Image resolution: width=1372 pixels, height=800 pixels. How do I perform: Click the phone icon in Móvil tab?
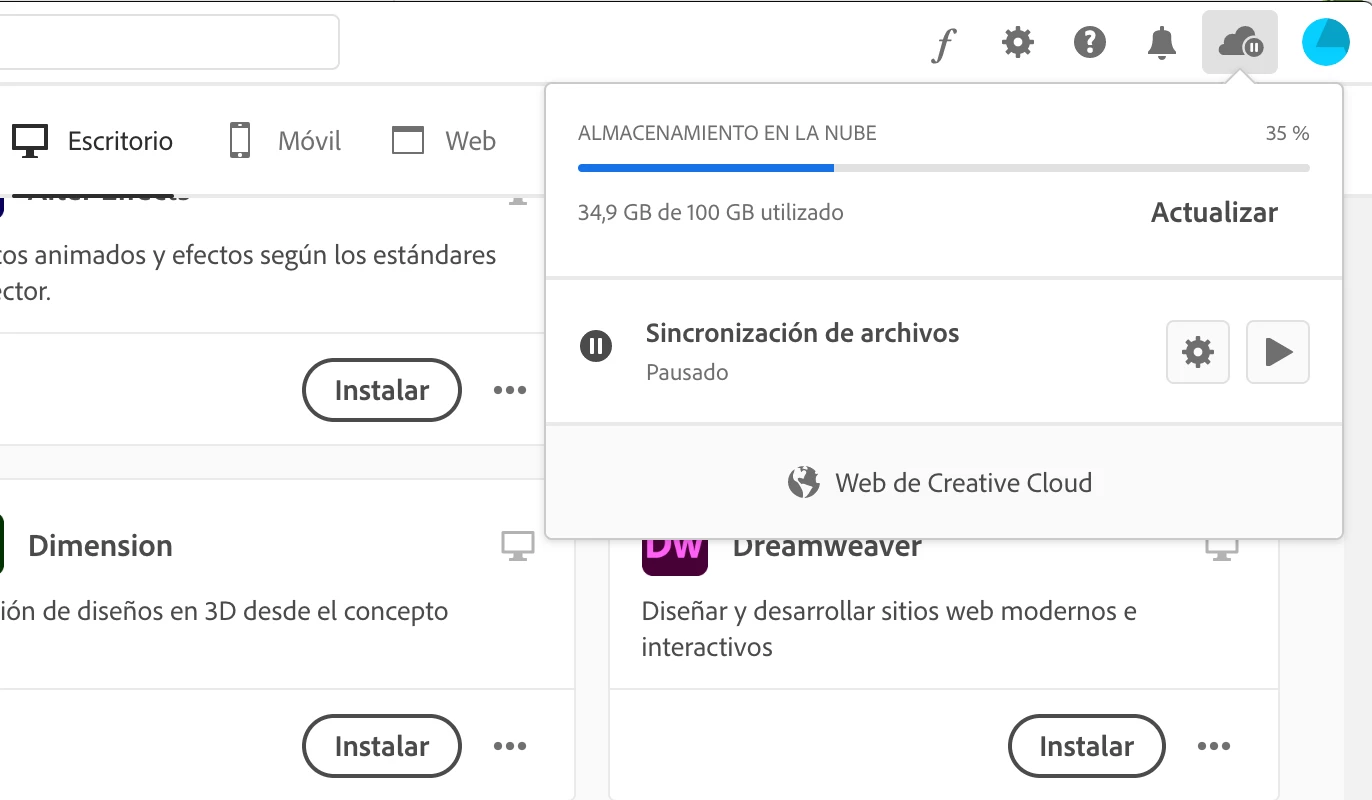click(x=239, y=141)
